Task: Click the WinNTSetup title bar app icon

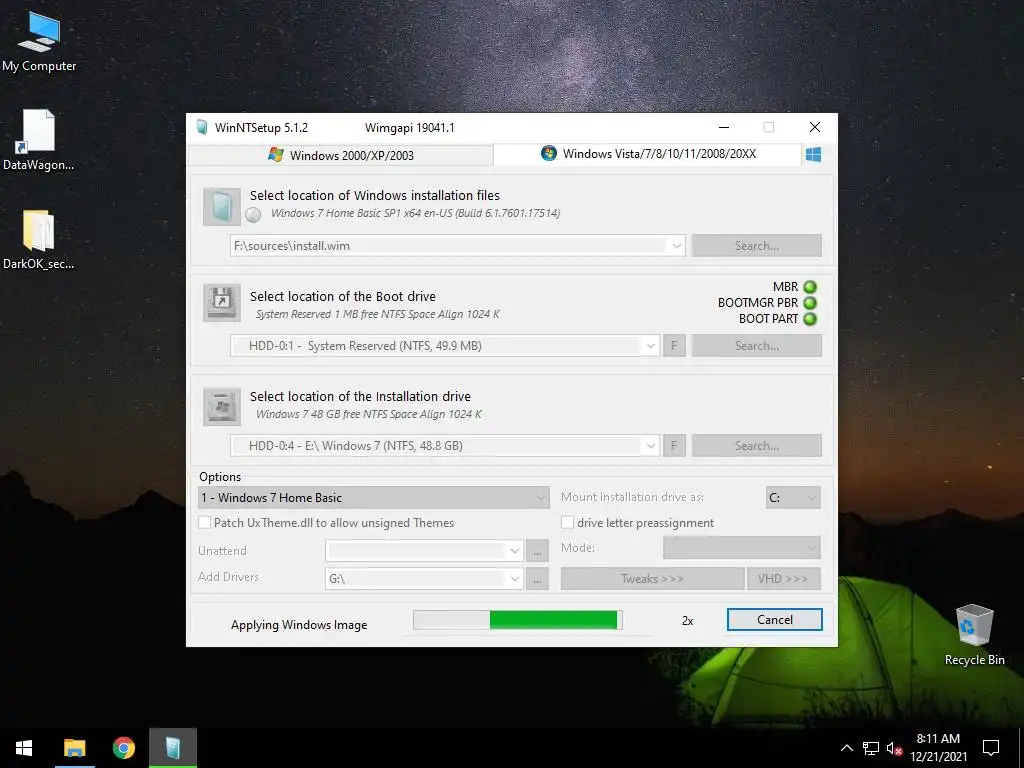Action: point(202,127)
